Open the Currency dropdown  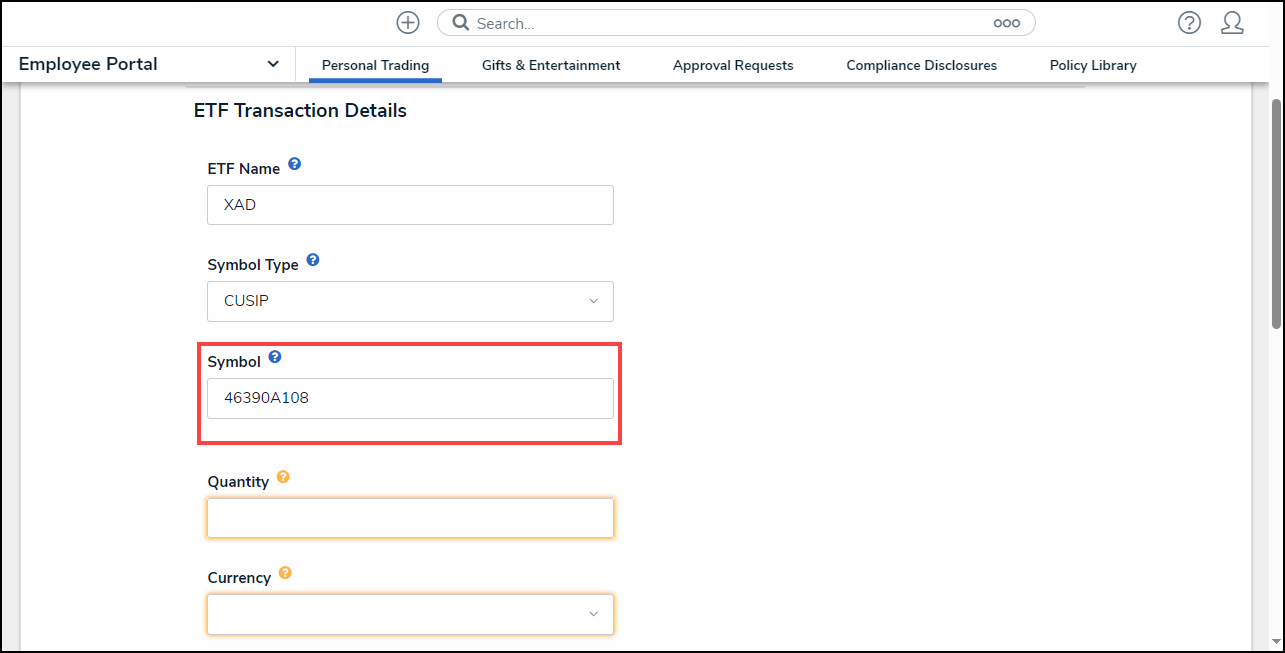[410, 614]
